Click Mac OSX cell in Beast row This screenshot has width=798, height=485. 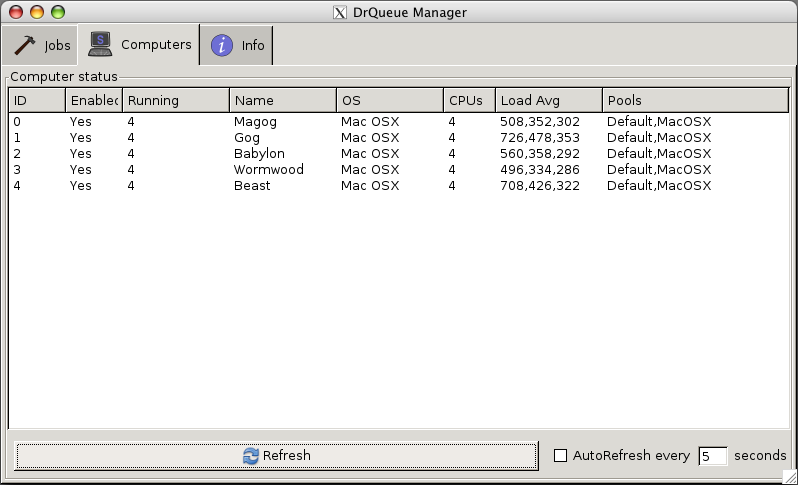tap(370, 186)
